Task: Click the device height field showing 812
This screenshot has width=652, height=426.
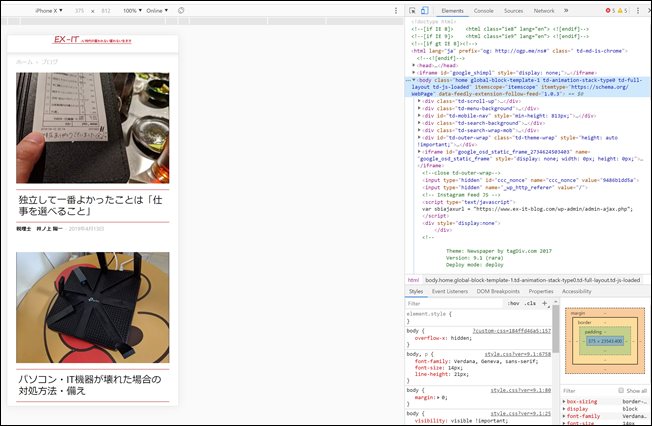Action: (x=106, y=10)
